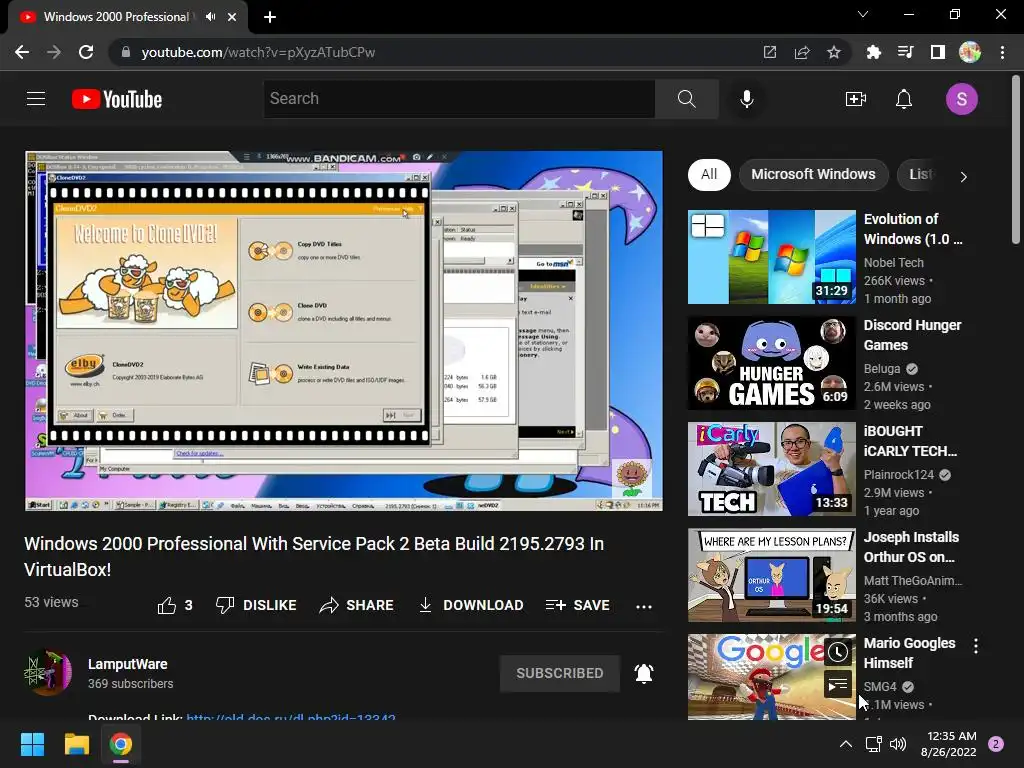Select the Microsoft Windows filter chip
Screen dimensions: 1024x768
point(813,174)
